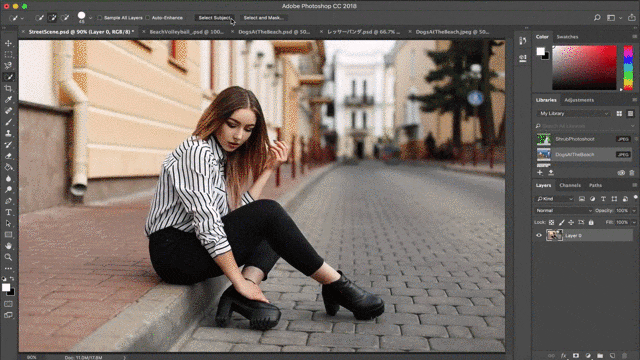Delete layer using Layers trash icon

624,356
